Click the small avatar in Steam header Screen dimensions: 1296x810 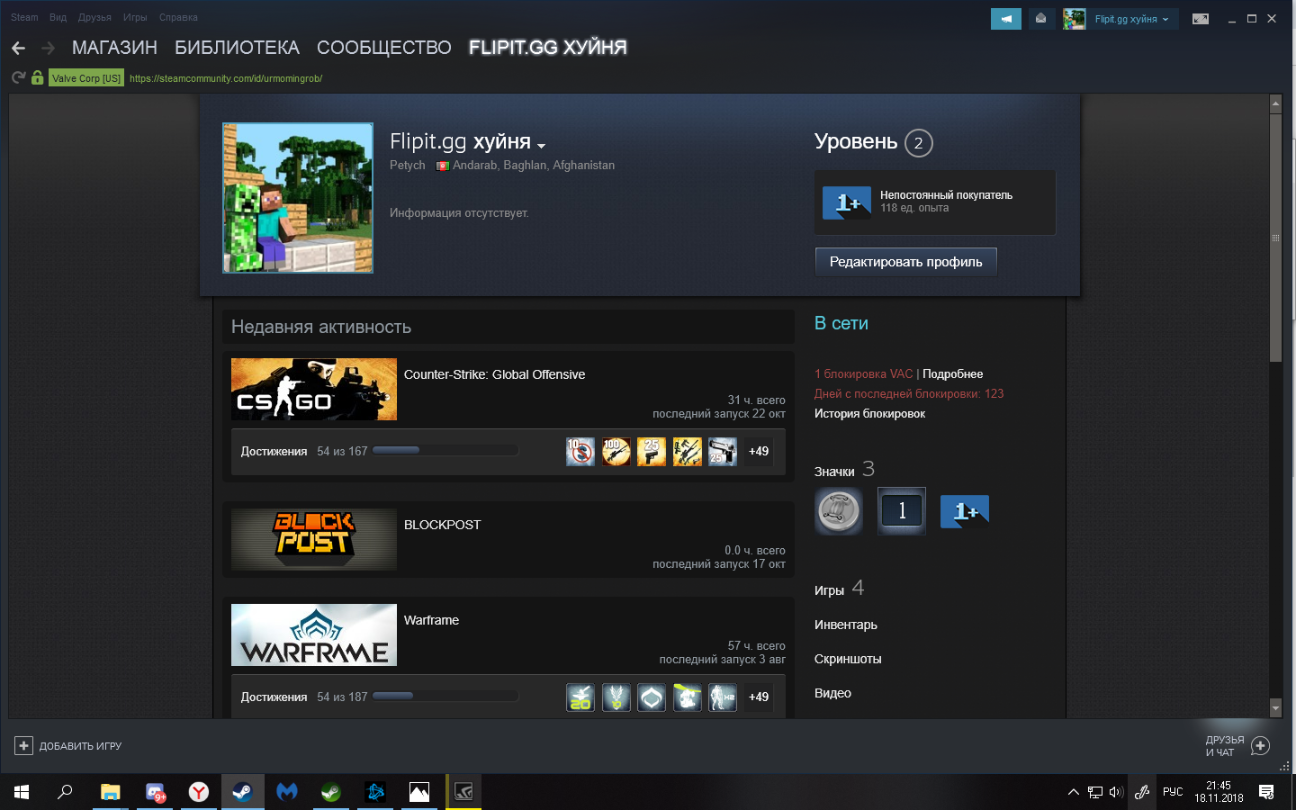(x=1075, y=19)
